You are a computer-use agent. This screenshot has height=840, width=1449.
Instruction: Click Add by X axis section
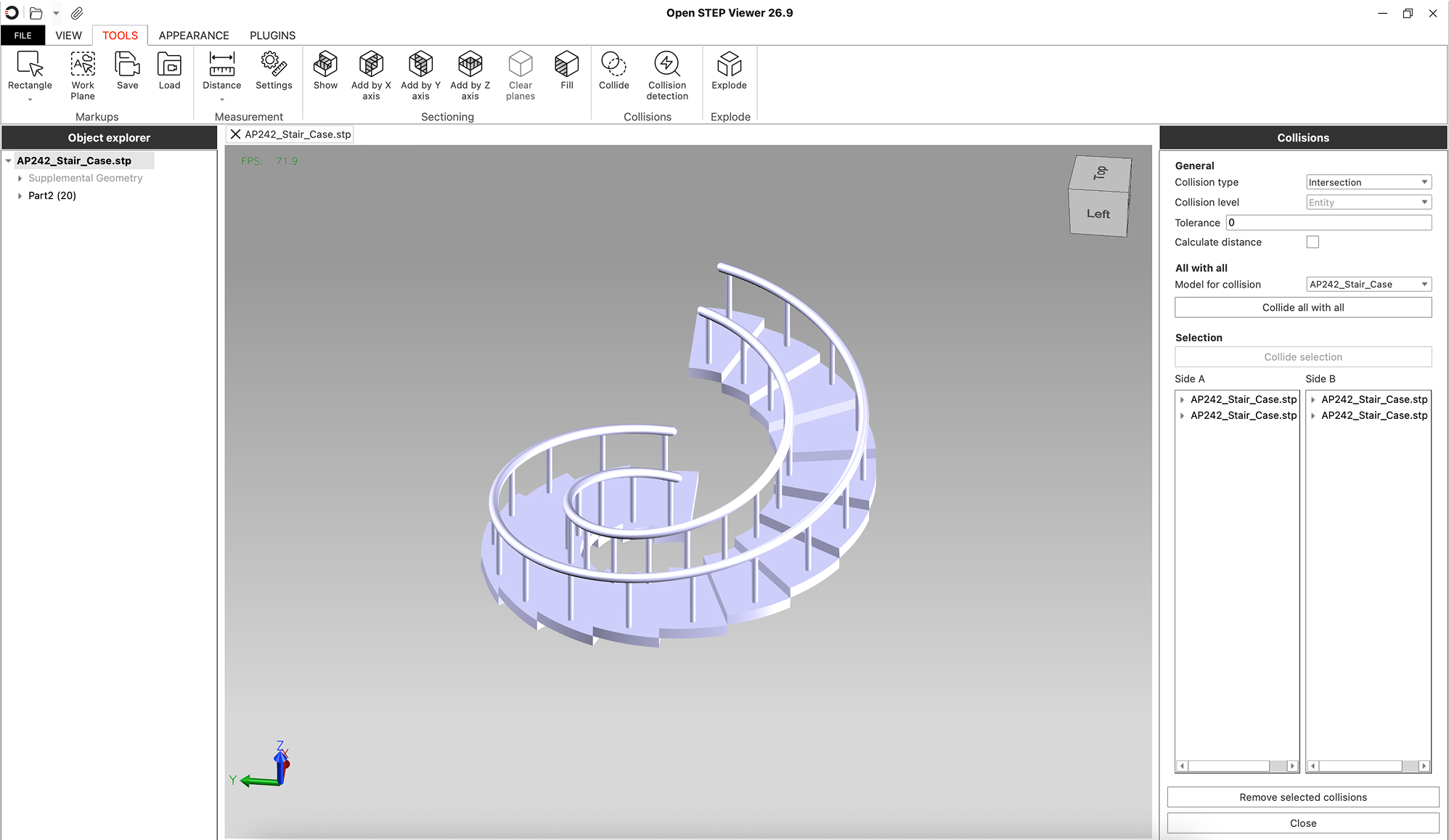[371, 65]
